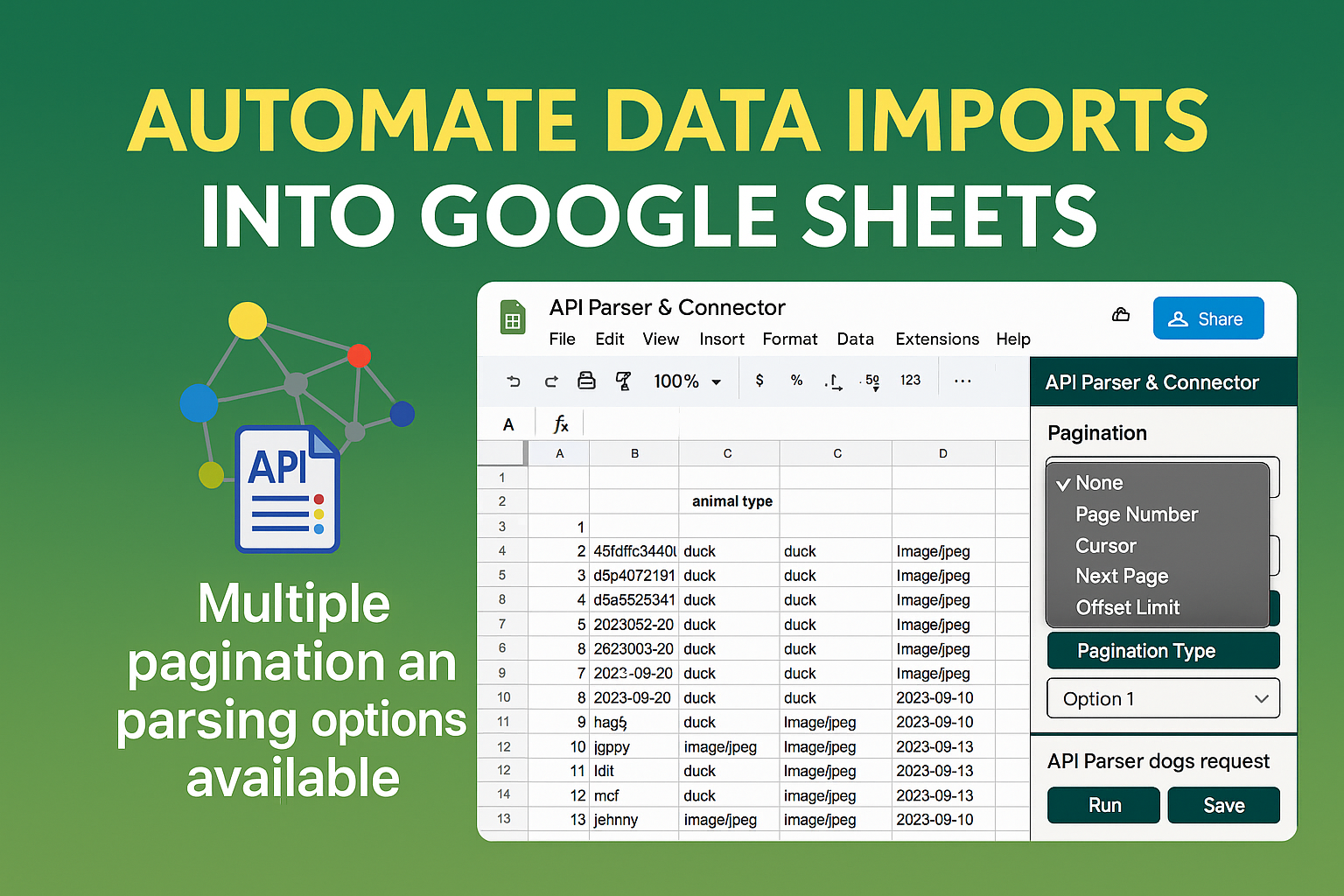The image size is (1344, 896).
Task: Click the name box showing A
Action: (x=508, y=424)
